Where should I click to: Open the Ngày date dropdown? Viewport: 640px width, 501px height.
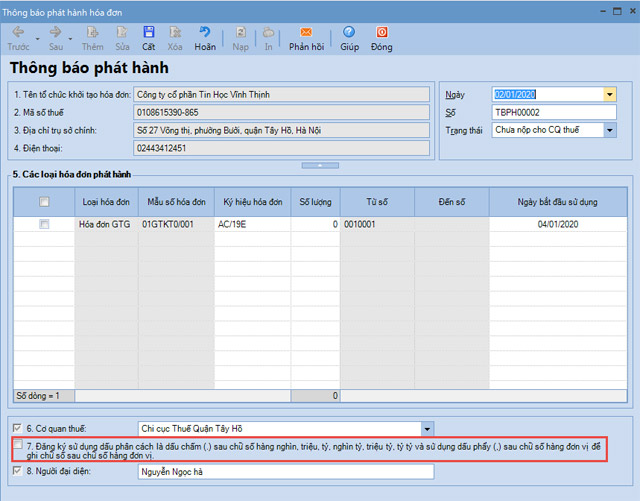(609, 95)
